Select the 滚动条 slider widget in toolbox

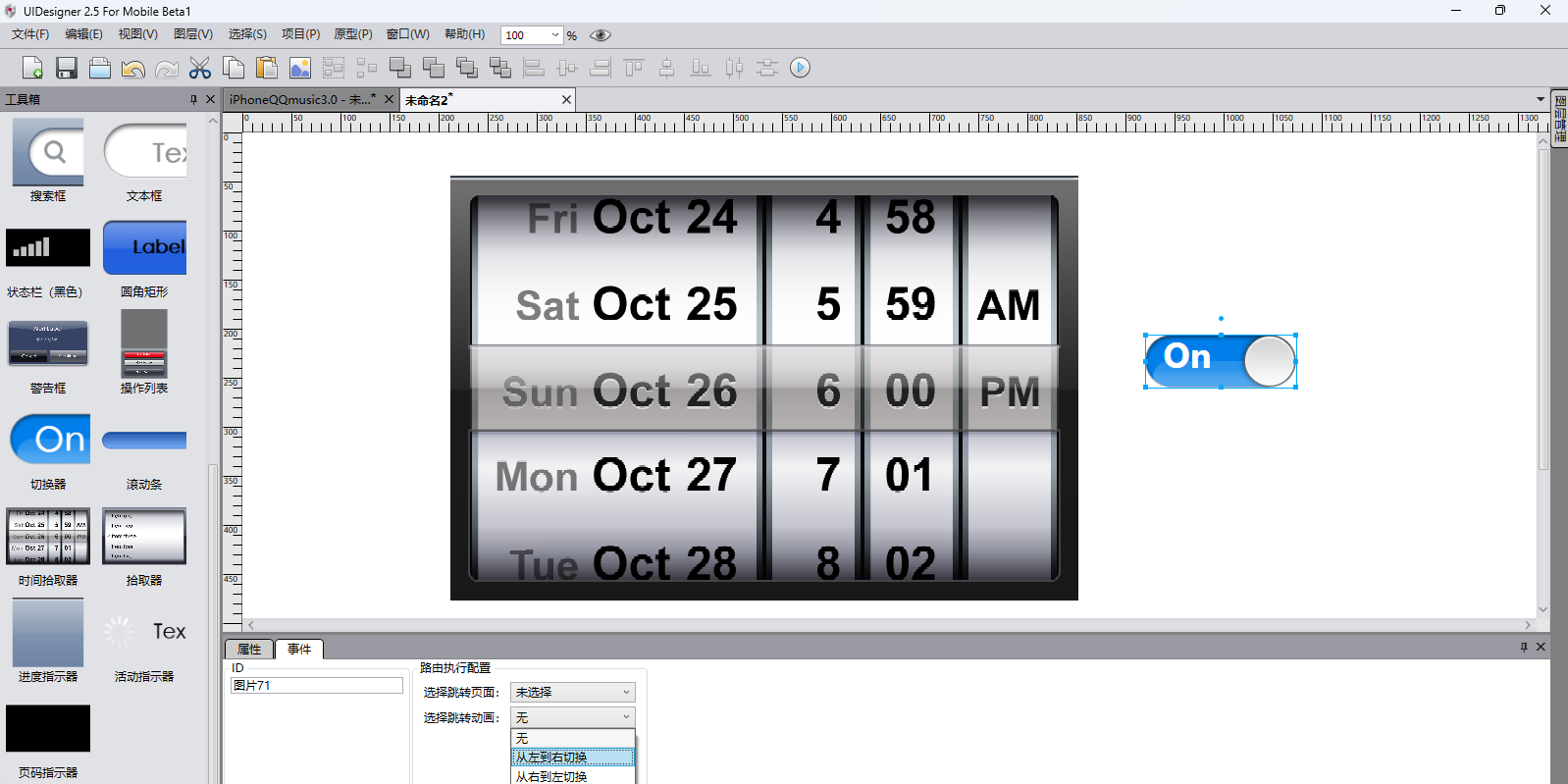(x=144, y=441)
